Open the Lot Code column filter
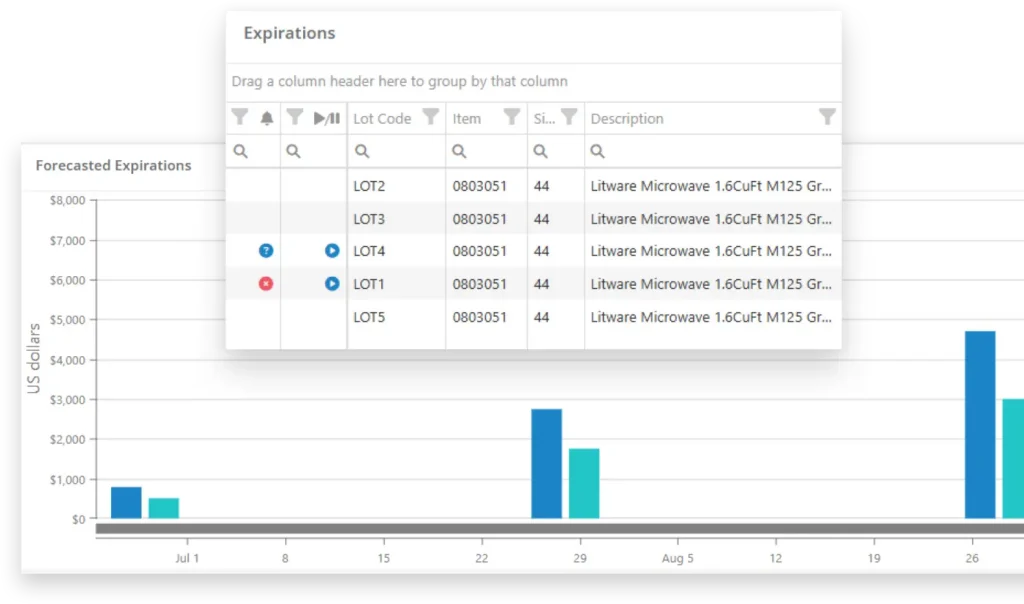The image size is (1024, 604). pos(430,118)
